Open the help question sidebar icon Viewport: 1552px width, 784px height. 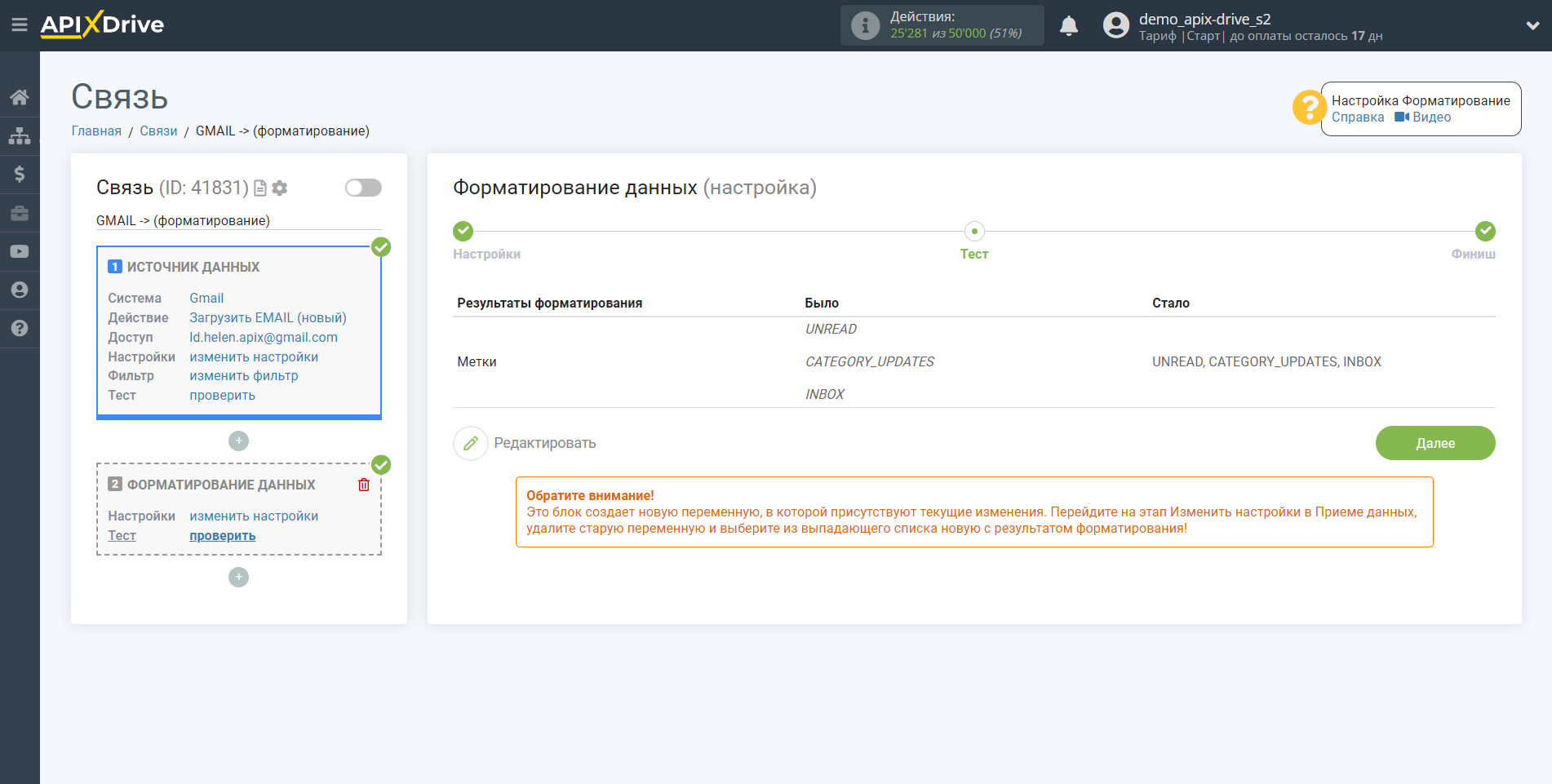(20, 328)
